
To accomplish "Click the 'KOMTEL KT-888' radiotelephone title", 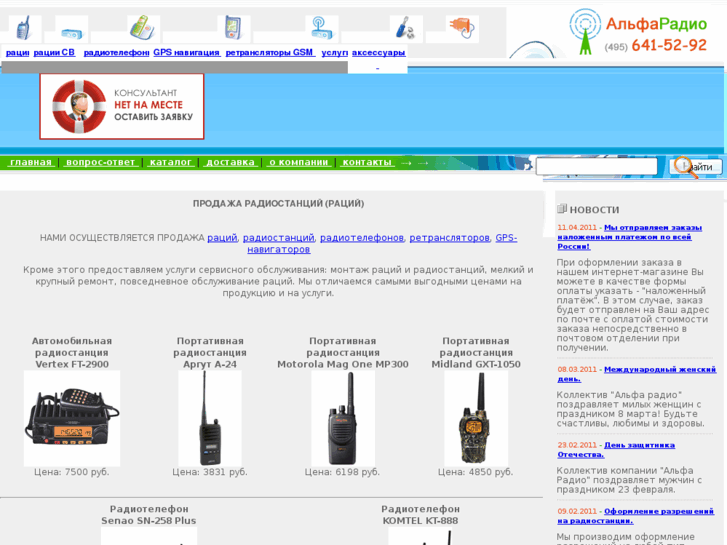I will coord(420,520).
